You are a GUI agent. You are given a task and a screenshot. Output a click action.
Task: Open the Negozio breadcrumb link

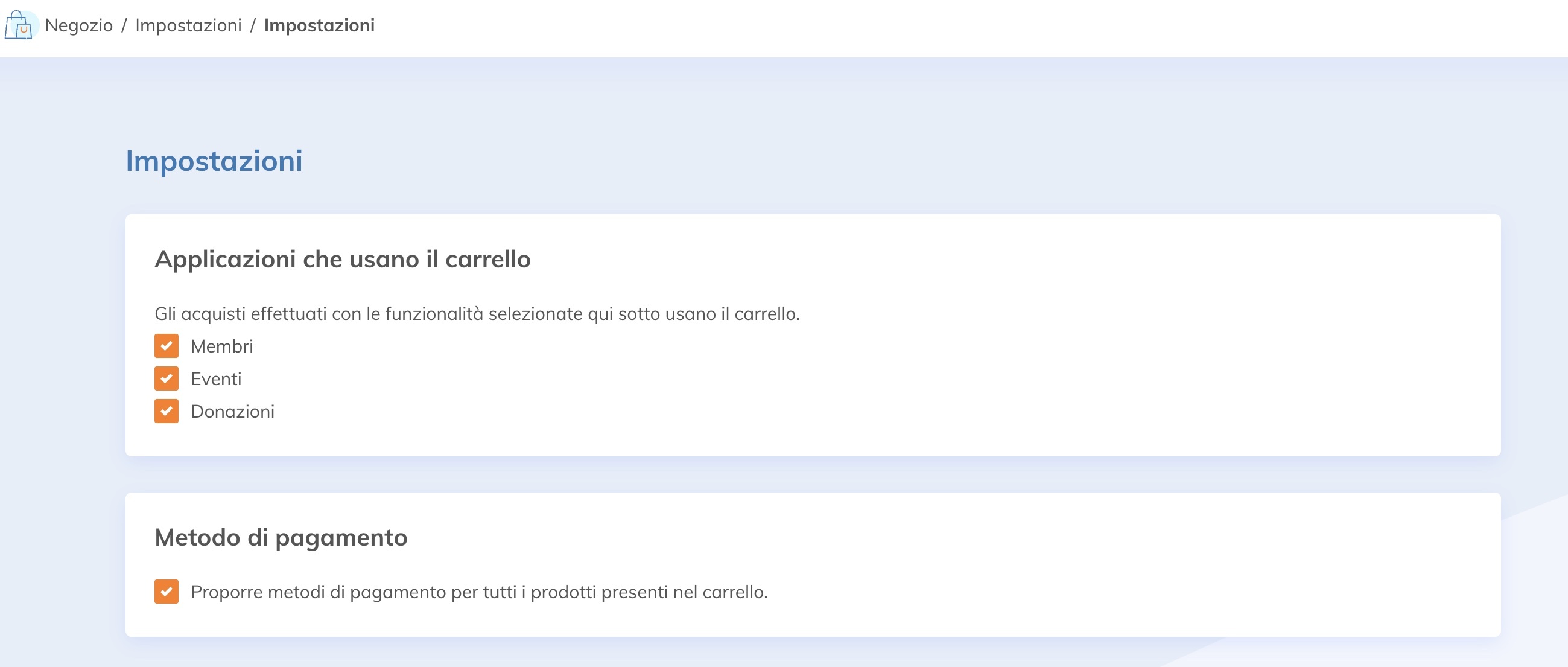tap(79, 25)
